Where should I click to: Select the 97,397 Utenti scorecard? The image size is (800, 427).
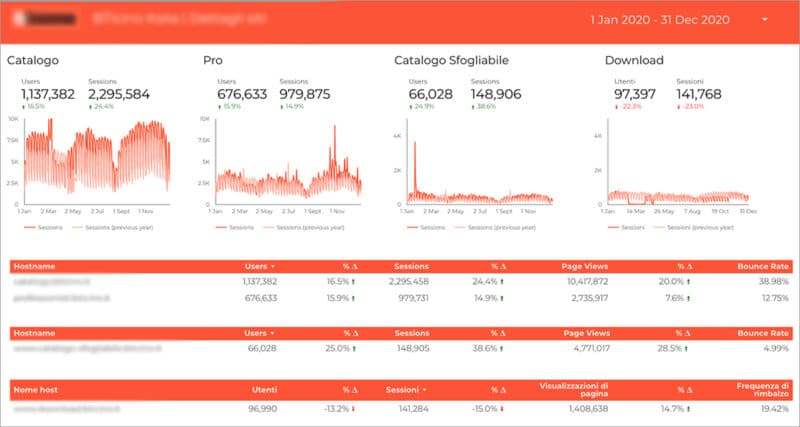click(x=635, y=94)
